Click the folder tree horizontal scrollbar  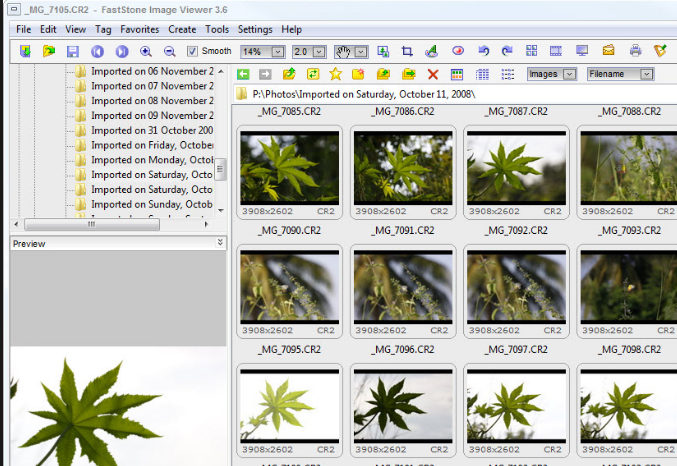(x=92, y=224)
